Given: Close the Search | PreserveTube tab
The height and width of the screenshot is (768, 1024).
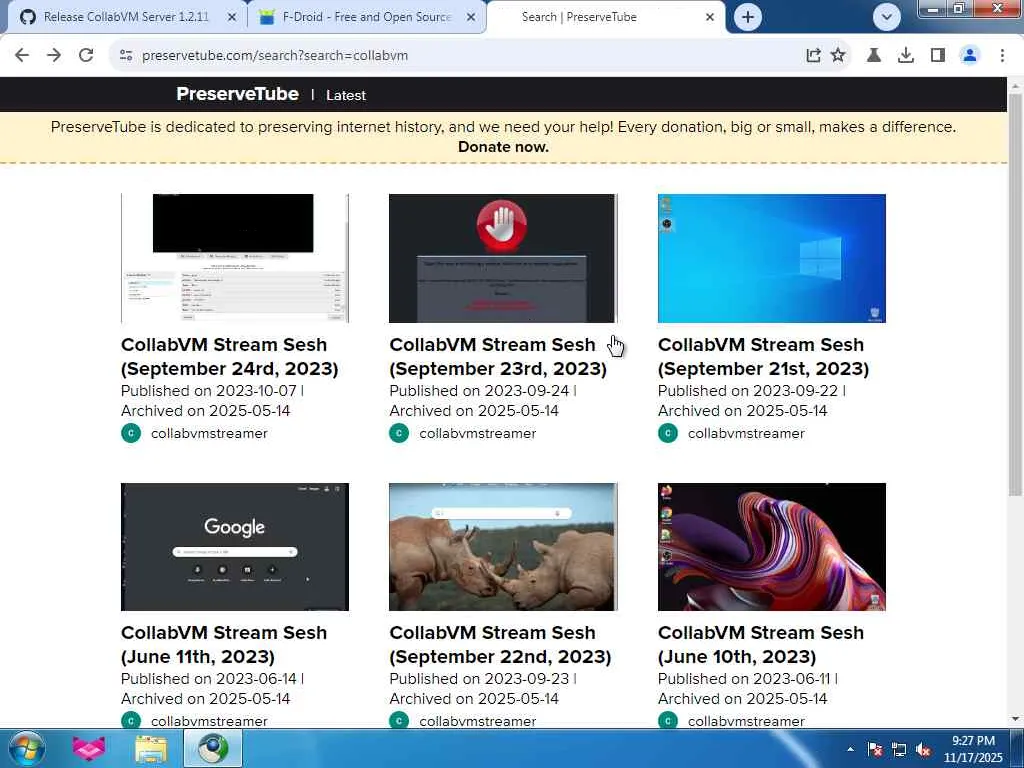Looking at the screenshot, I should (710, 18).
